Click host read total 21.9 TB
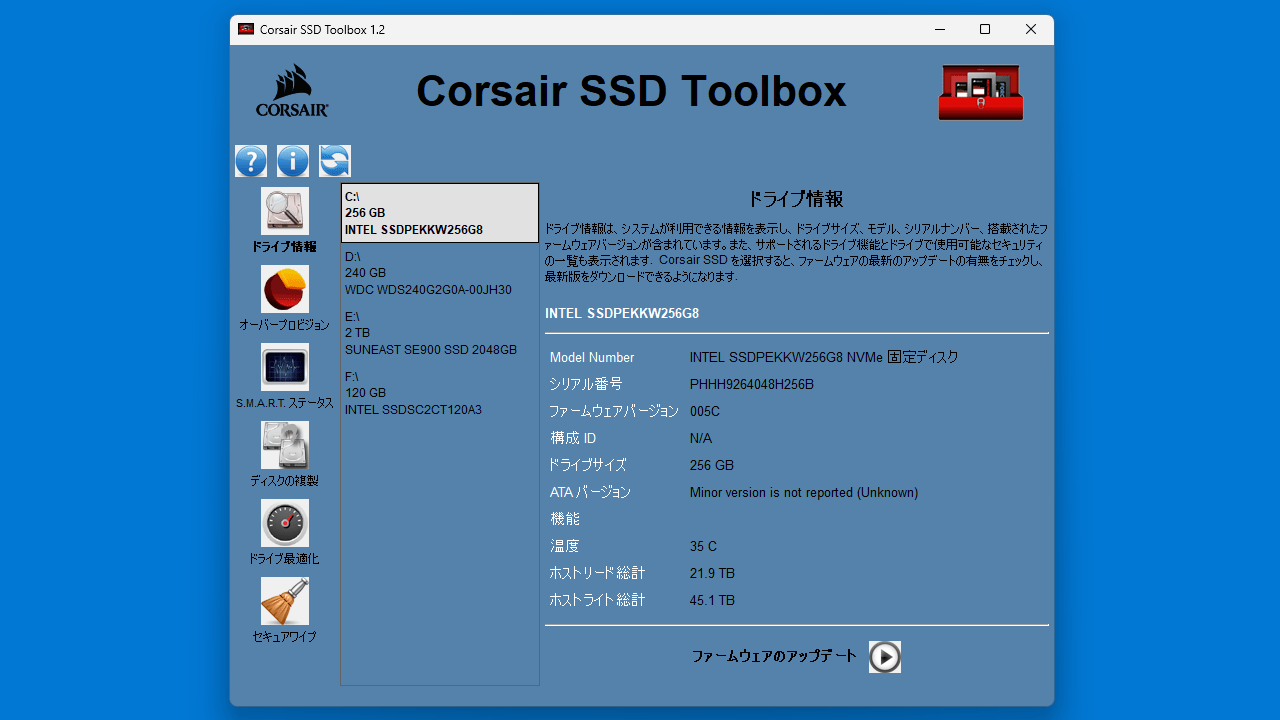The height and width of the screenshot is (720, 1280). click(712, 573)
